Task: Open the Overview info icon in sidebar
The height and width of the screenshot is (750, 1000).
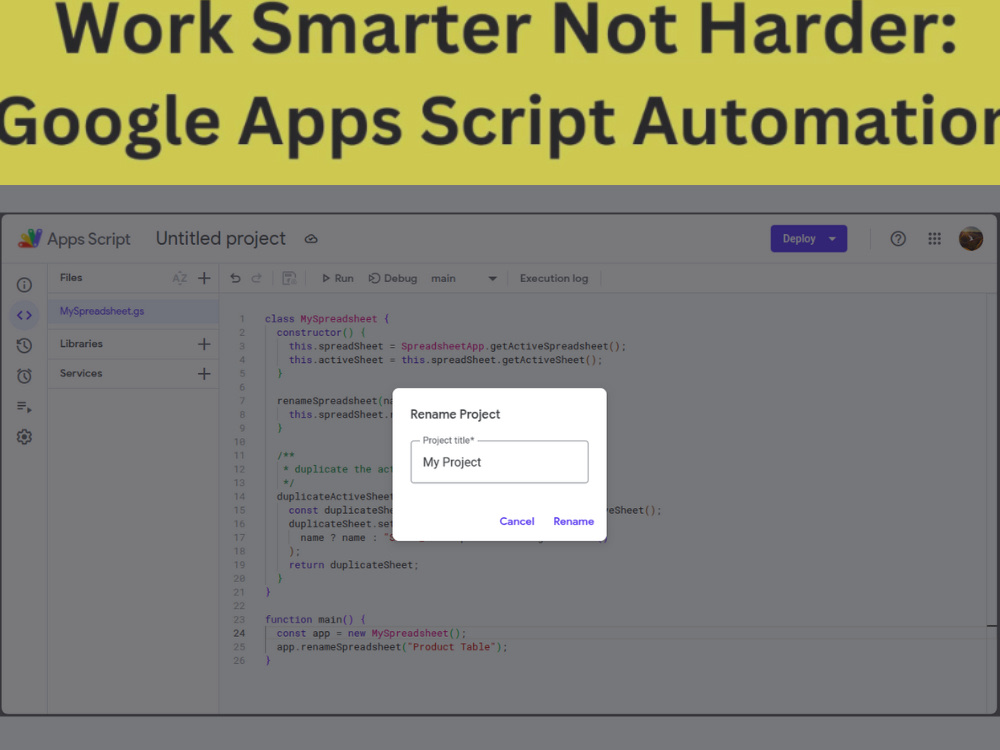Action: pos(24,284)
